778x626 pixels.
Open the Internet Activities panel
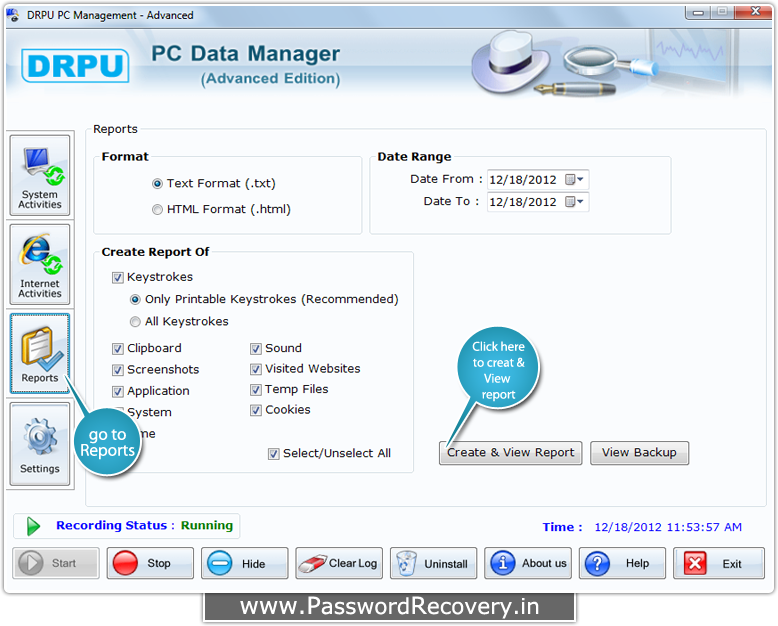click(x=40, y=264)
